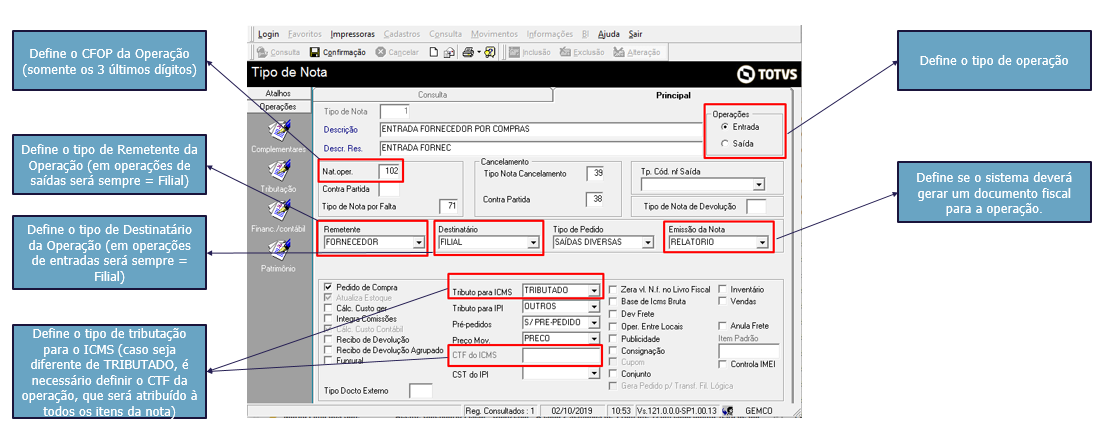This screenshot has width=1104, height=448.
Task: Open the Atalhos sidebar tab
Action: [280, 93]
